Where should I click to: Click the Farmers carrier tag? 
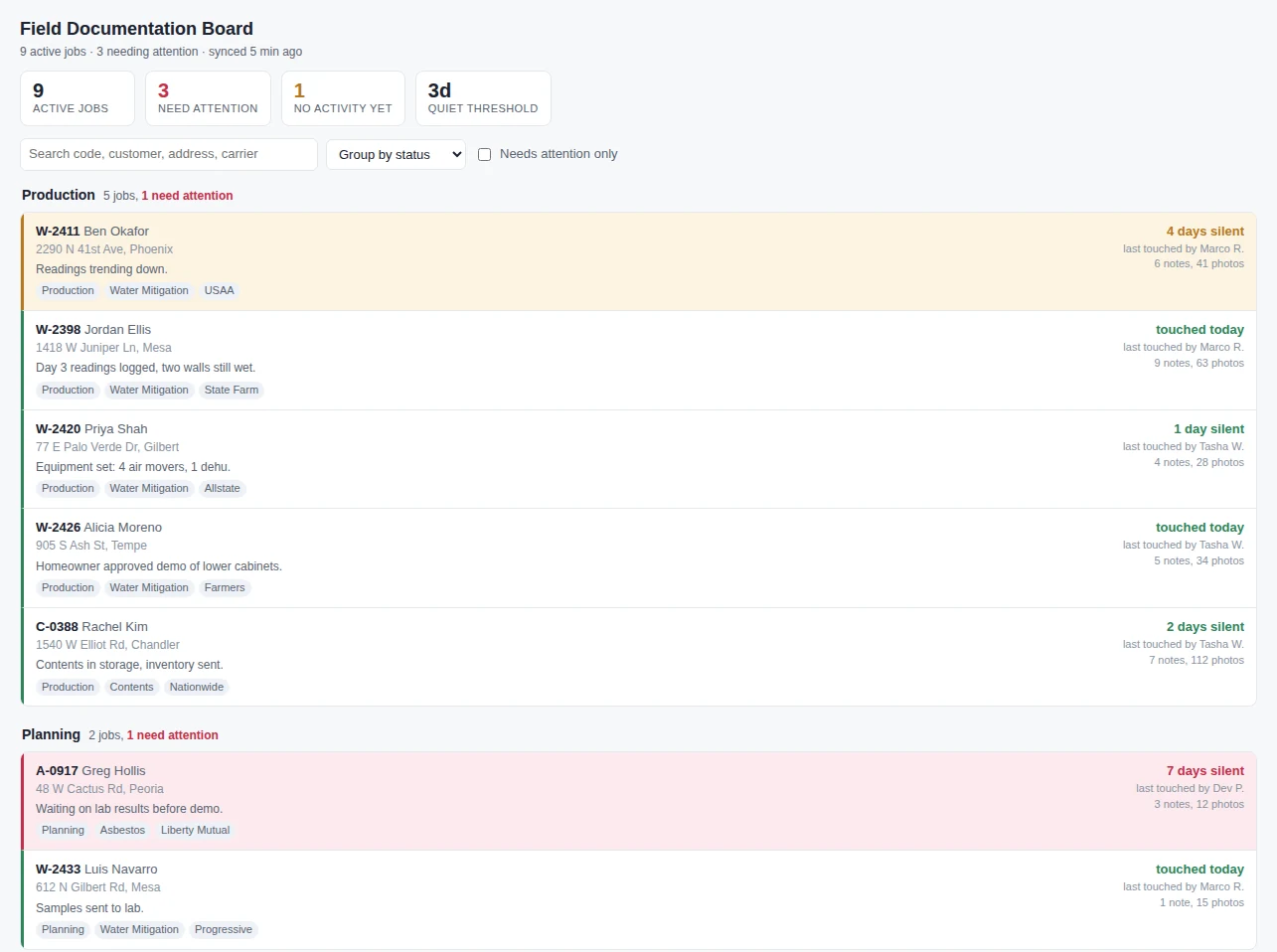pyautogui.click(x=225, y=588)
